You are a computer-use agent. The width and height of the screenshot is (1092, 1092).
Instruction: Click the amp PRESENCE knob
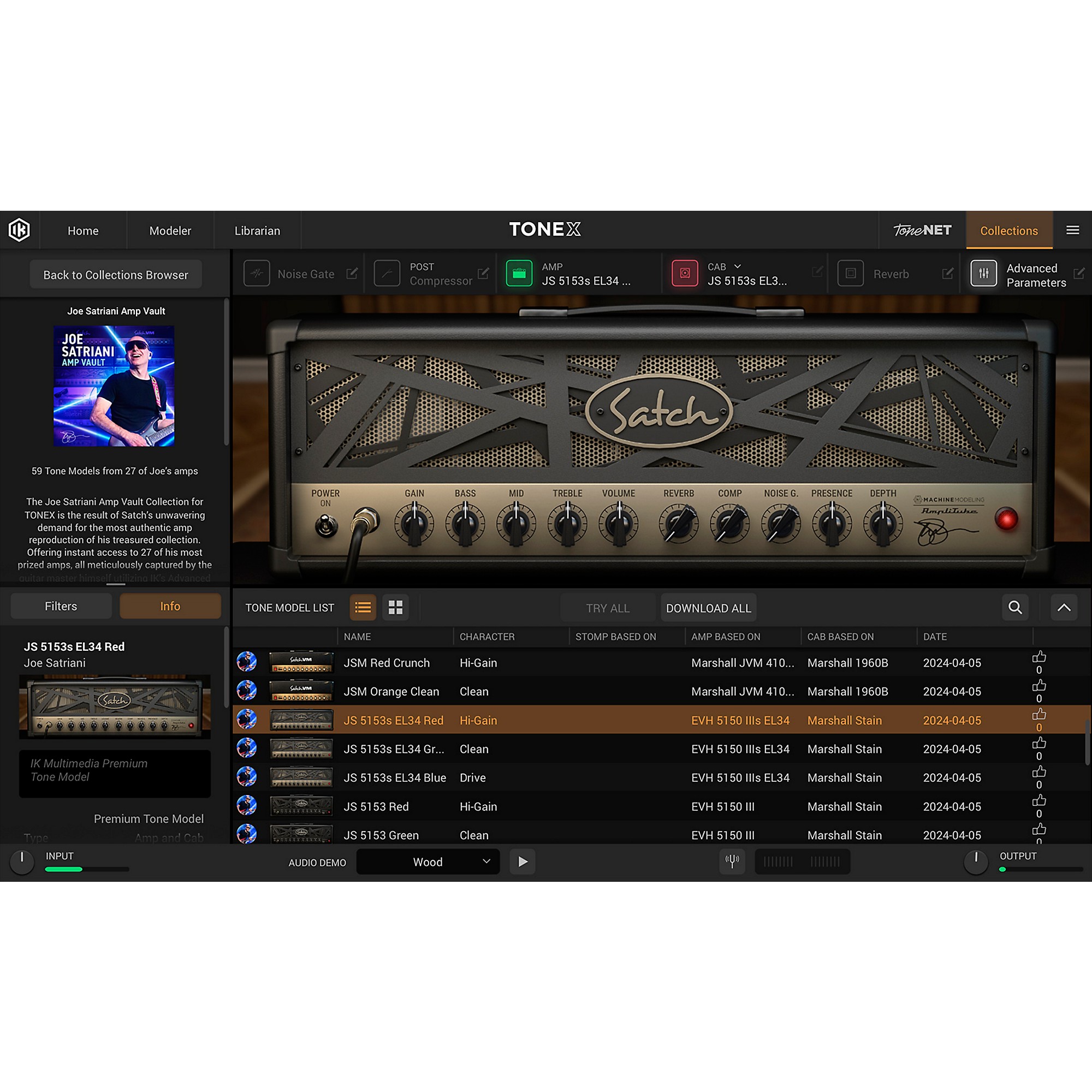pos(832,523)
